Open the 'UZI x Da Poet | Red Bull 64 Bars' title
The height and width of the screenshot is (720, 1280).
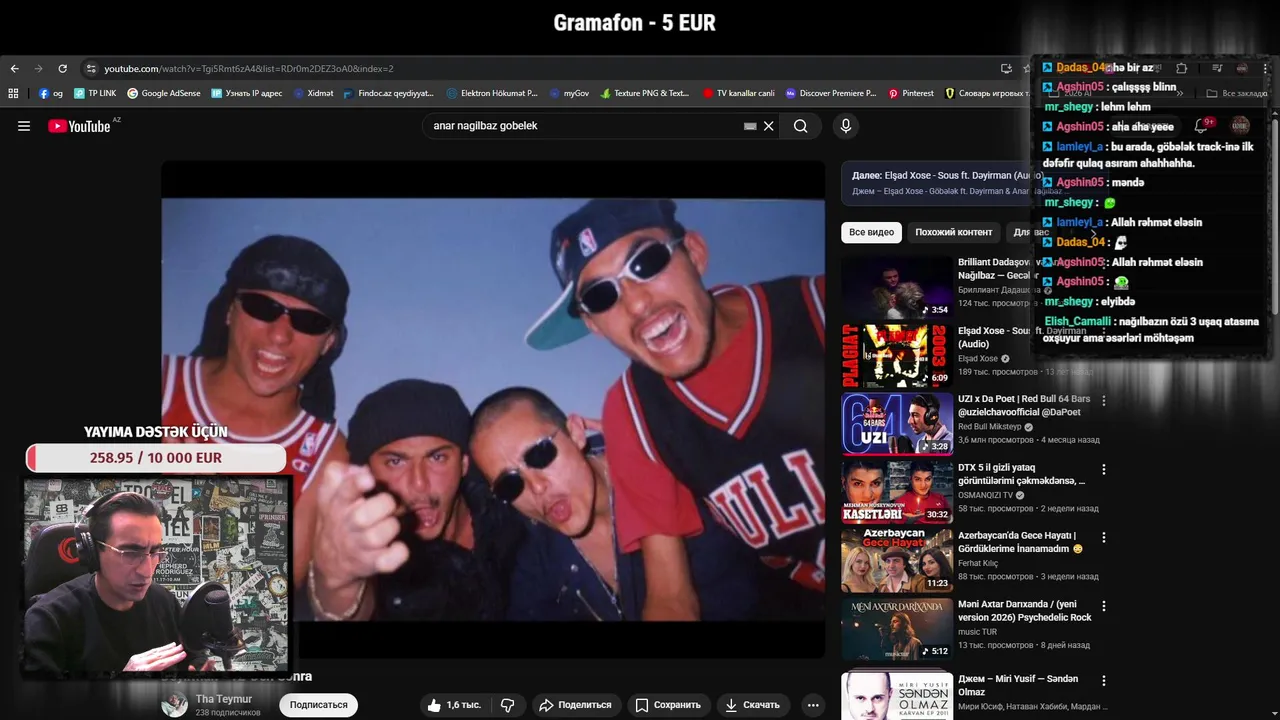coord(1024,405)
